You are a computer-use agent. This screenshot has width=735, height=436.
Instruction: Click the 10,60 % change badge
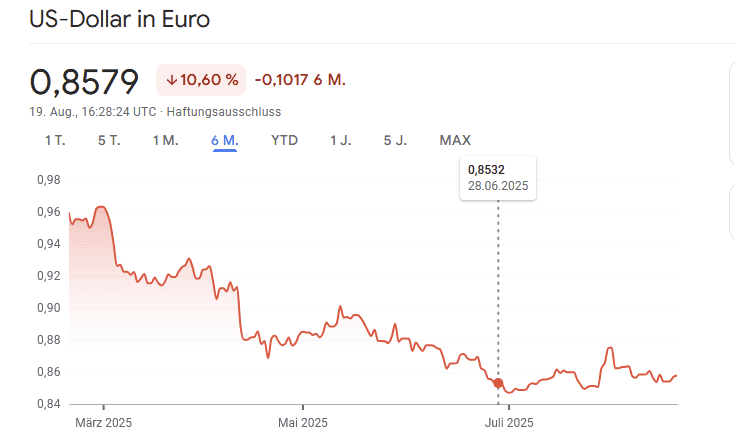click(x=201, y=80)
